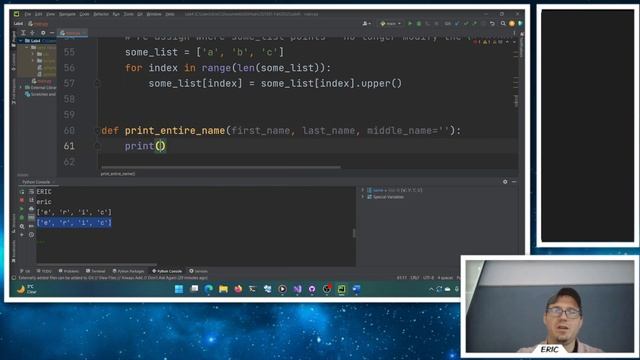Click the green execute console icon
Screen dimensions: 640x360
(22, 209)
